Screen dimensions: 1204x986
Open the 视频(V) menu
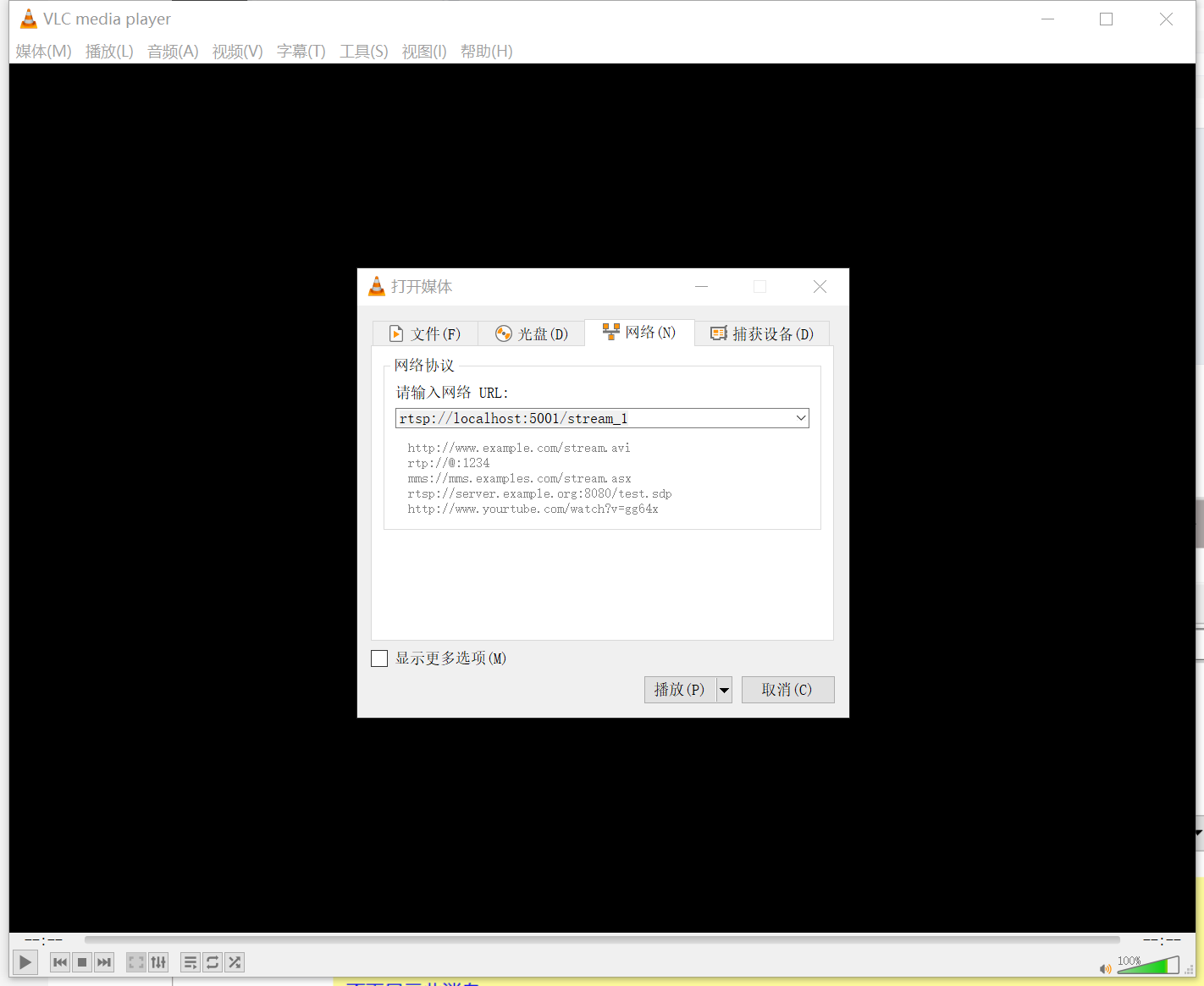coord(237,52)
